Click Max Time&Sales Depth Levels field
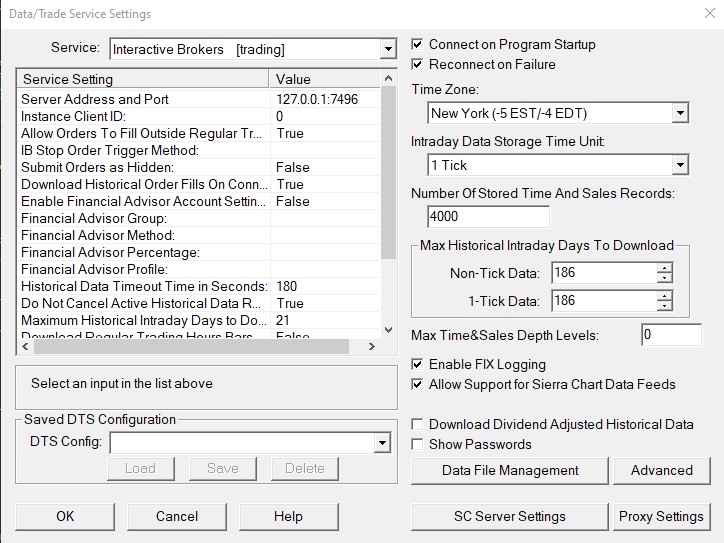The height and width of the screenshot is (543, 724). (672, 335)
